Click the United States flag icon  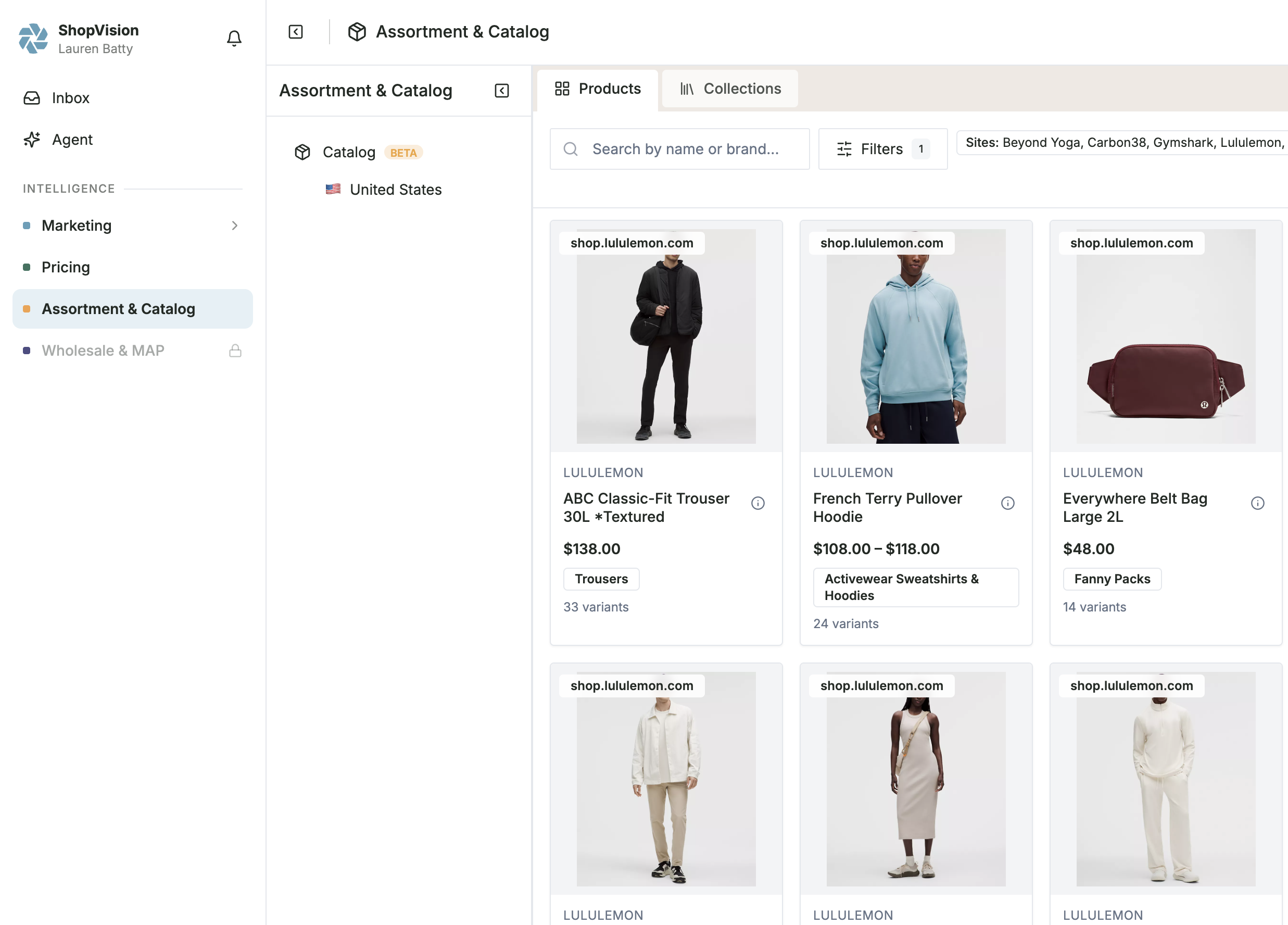333,189
